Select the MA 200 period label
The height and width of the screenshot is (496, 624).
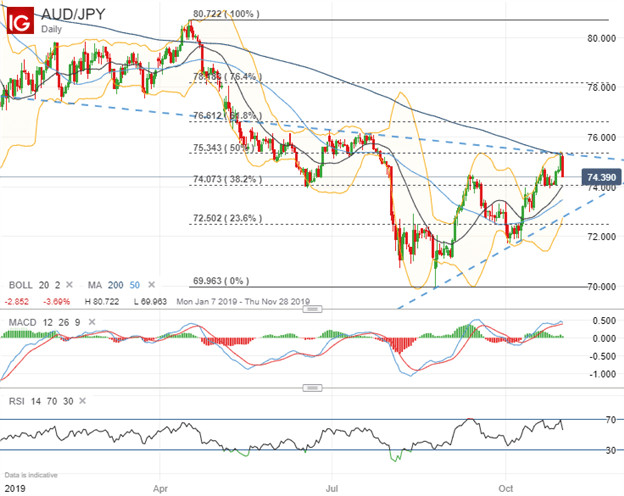115,285
